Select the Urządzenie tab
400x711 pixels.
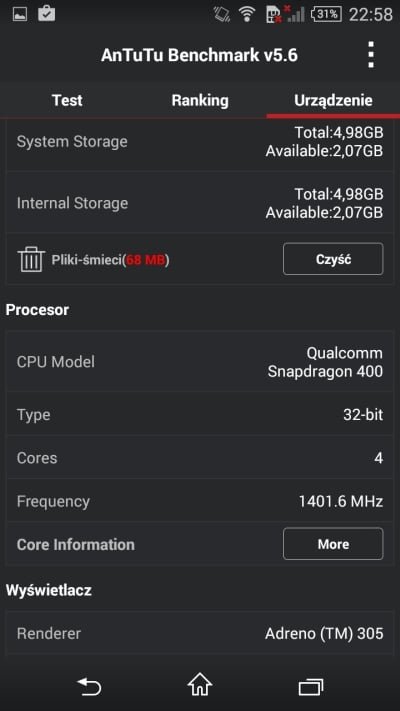pos(333,100)
